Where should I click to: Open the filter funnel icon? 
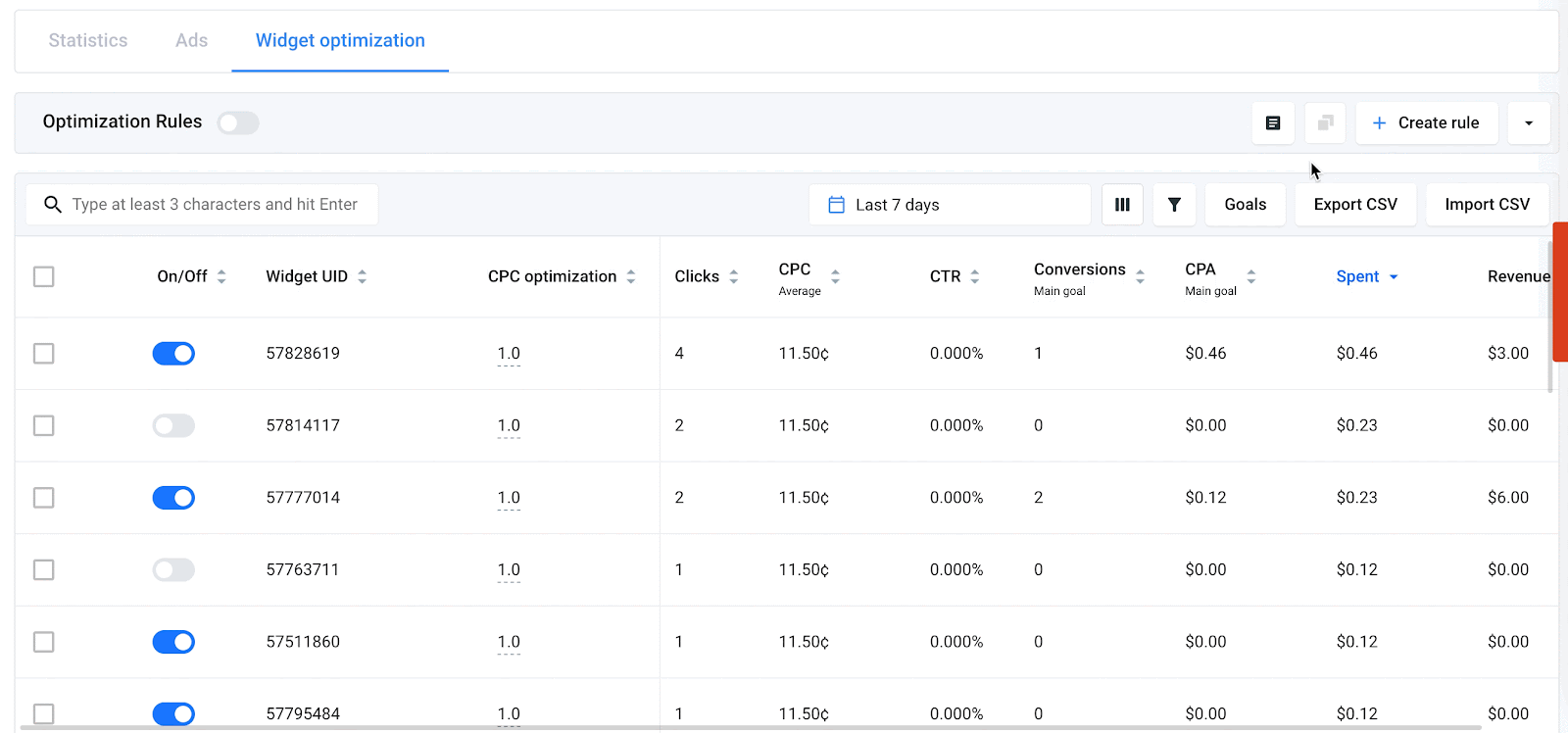[1174, 205]
